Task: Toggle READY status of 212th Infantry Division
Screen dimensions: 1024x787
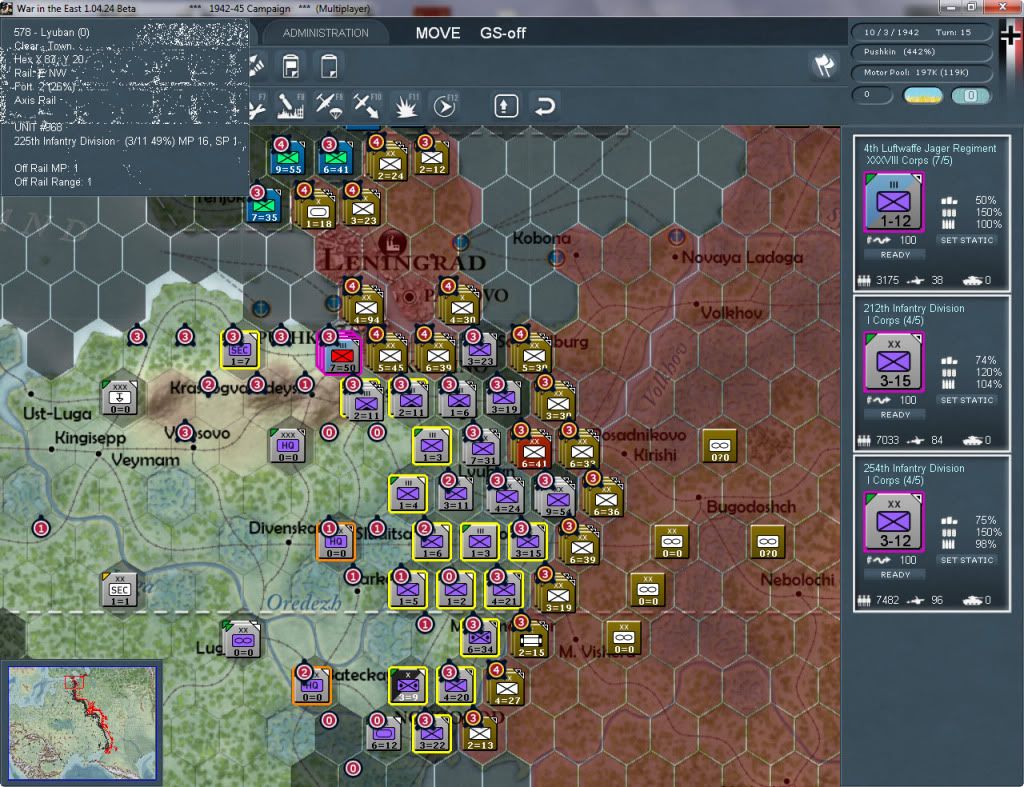Action: 895,415
